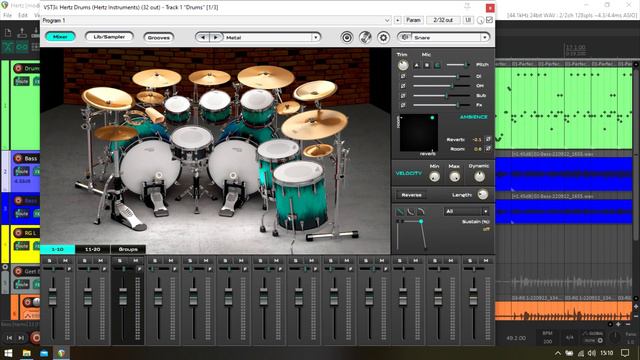Toggle the OH mic channel checkbox
640x360 pixels.
403,86
